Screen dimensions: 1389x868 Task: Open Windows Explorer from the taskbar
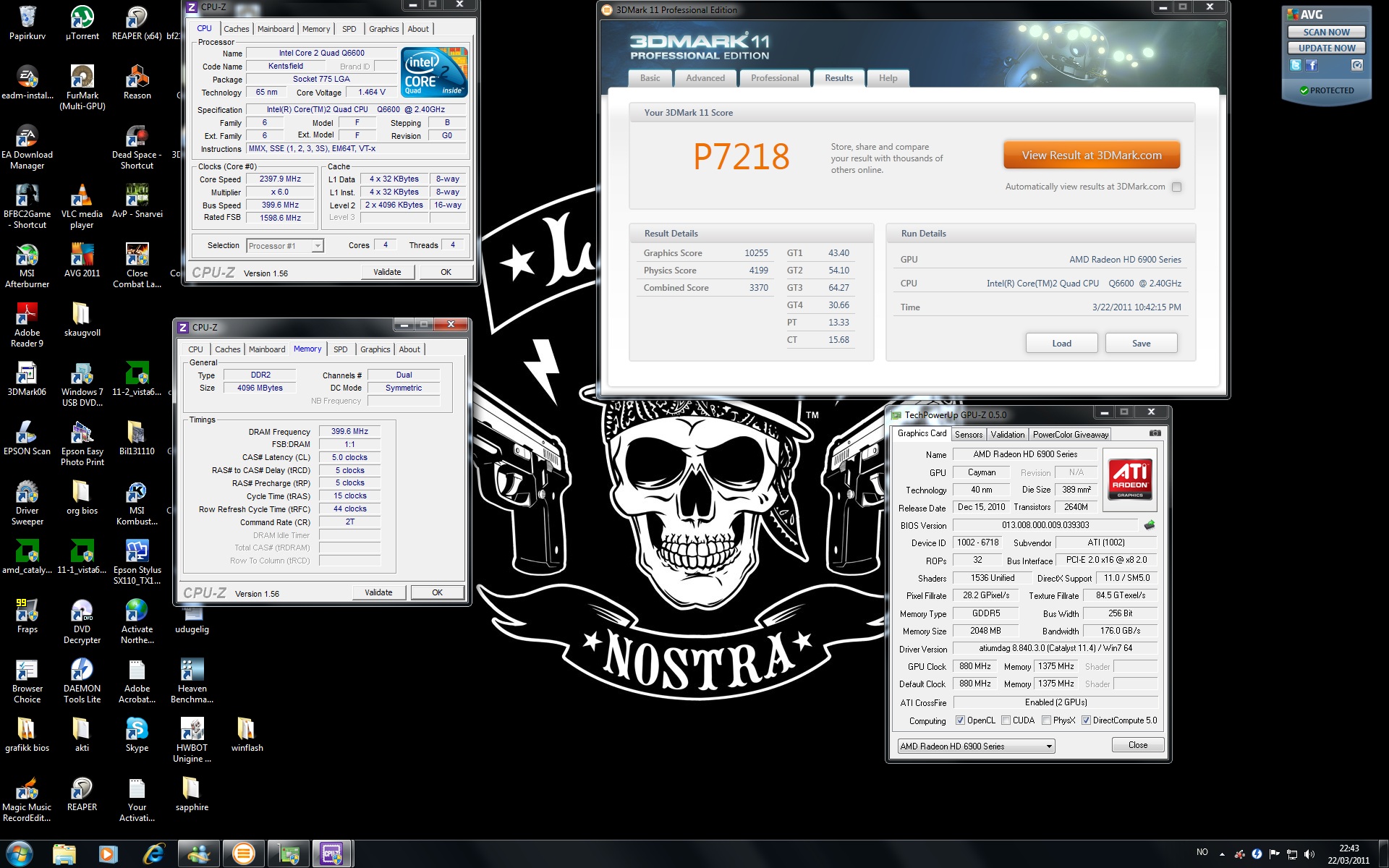pos(64,854)
